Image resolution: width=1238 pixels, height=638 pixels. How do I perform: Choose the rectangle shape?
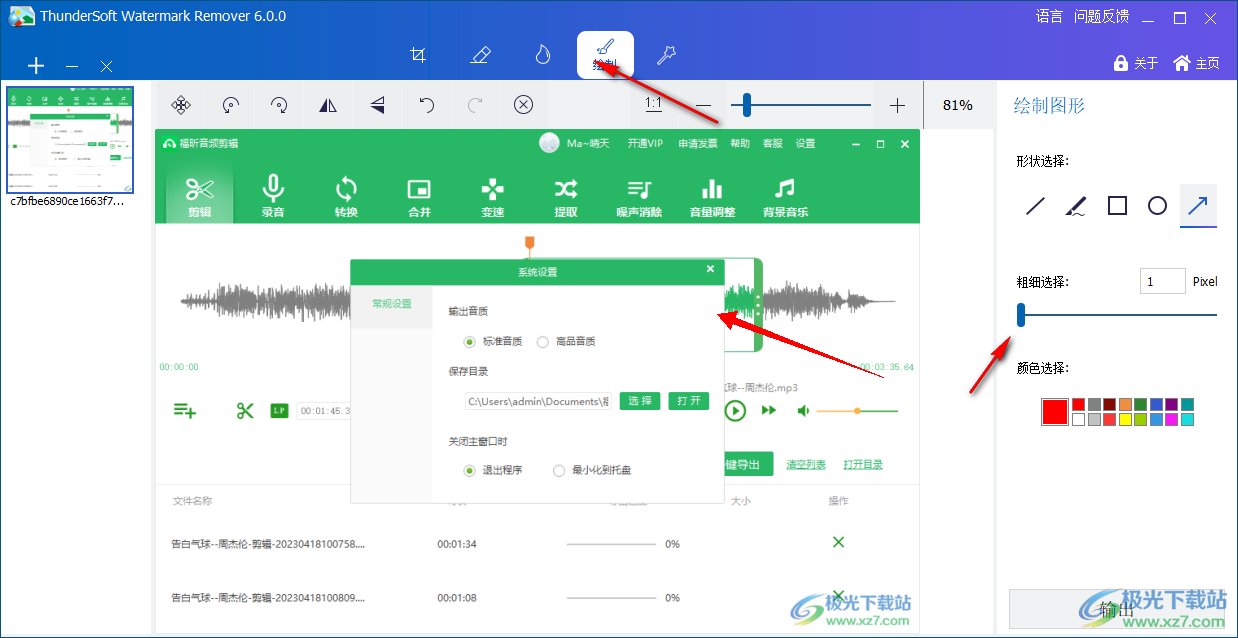[1117, 206]
